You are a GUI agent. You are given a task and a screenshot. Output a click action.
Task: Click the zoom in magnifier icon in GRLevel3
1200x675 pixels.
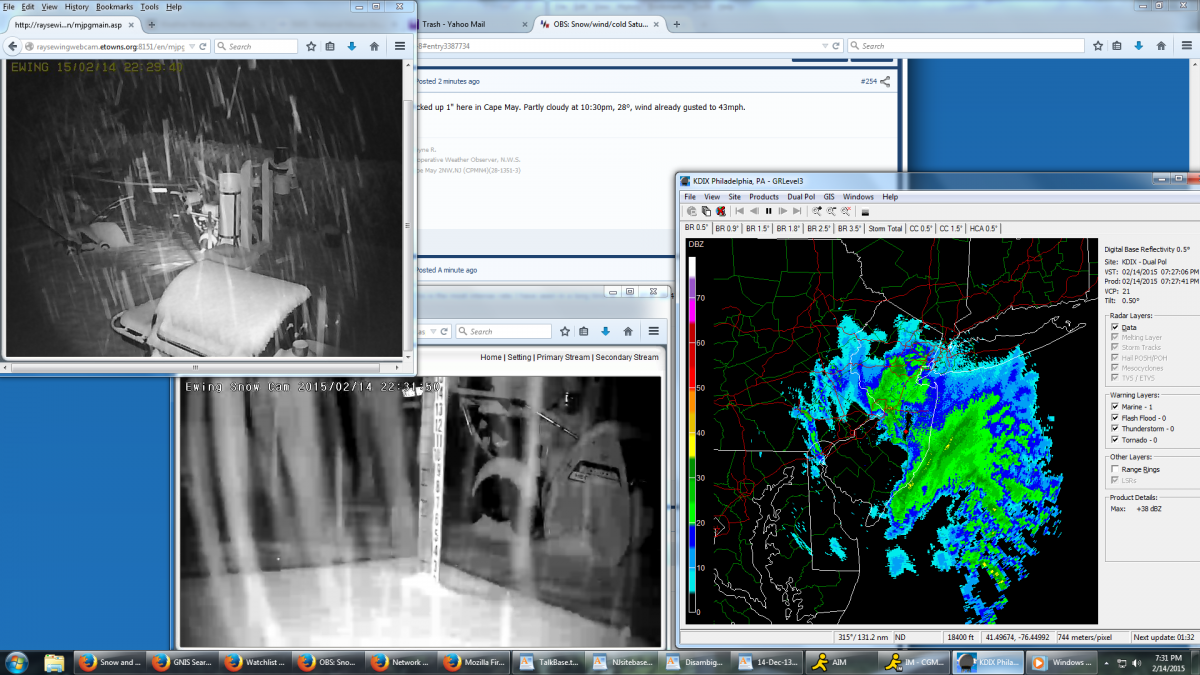(x=817, y=211)
